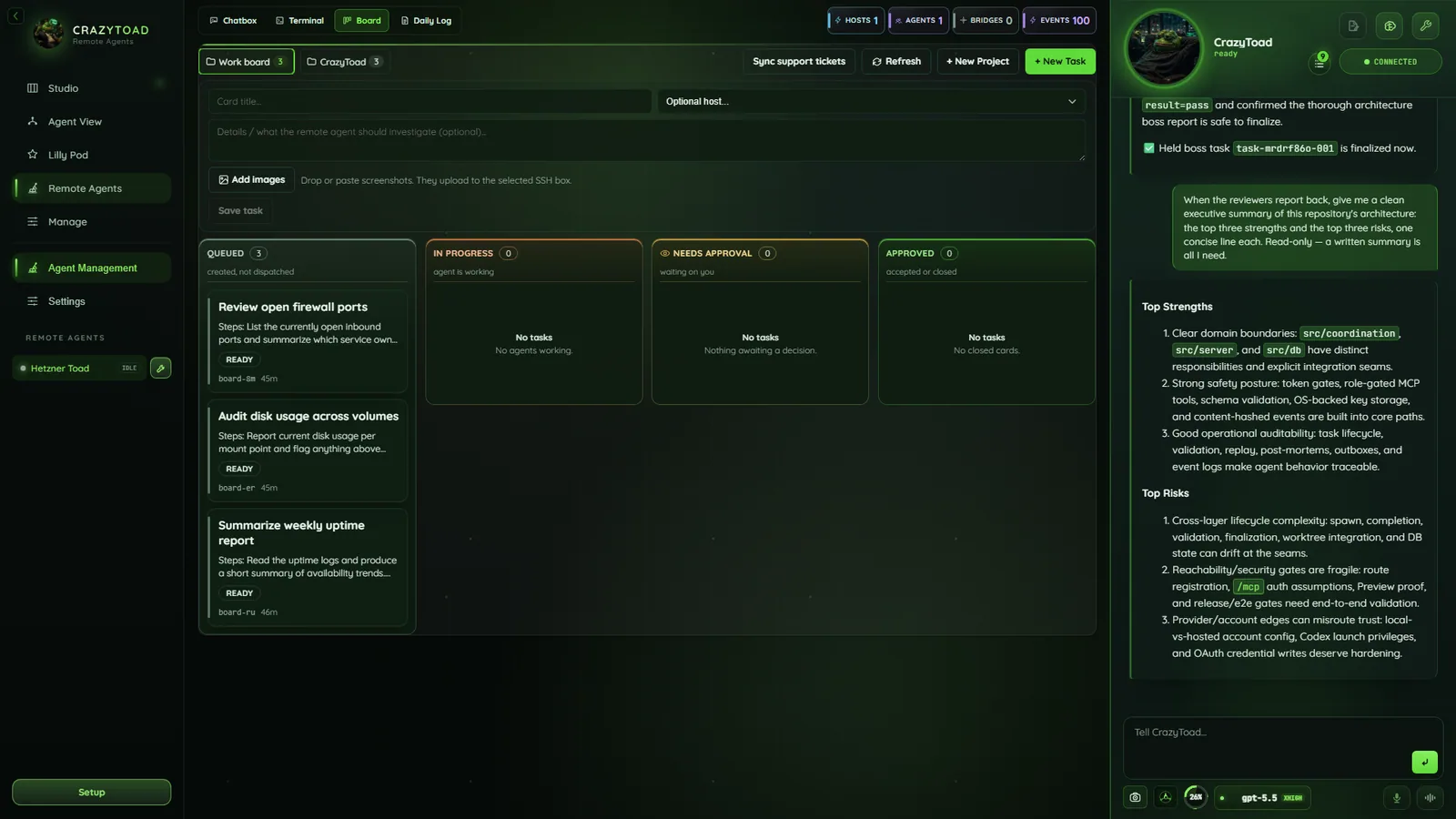Viewport: 1456px width, 819px height.
Task: Click the /mcp code tag
Action: click(1248, 587)
